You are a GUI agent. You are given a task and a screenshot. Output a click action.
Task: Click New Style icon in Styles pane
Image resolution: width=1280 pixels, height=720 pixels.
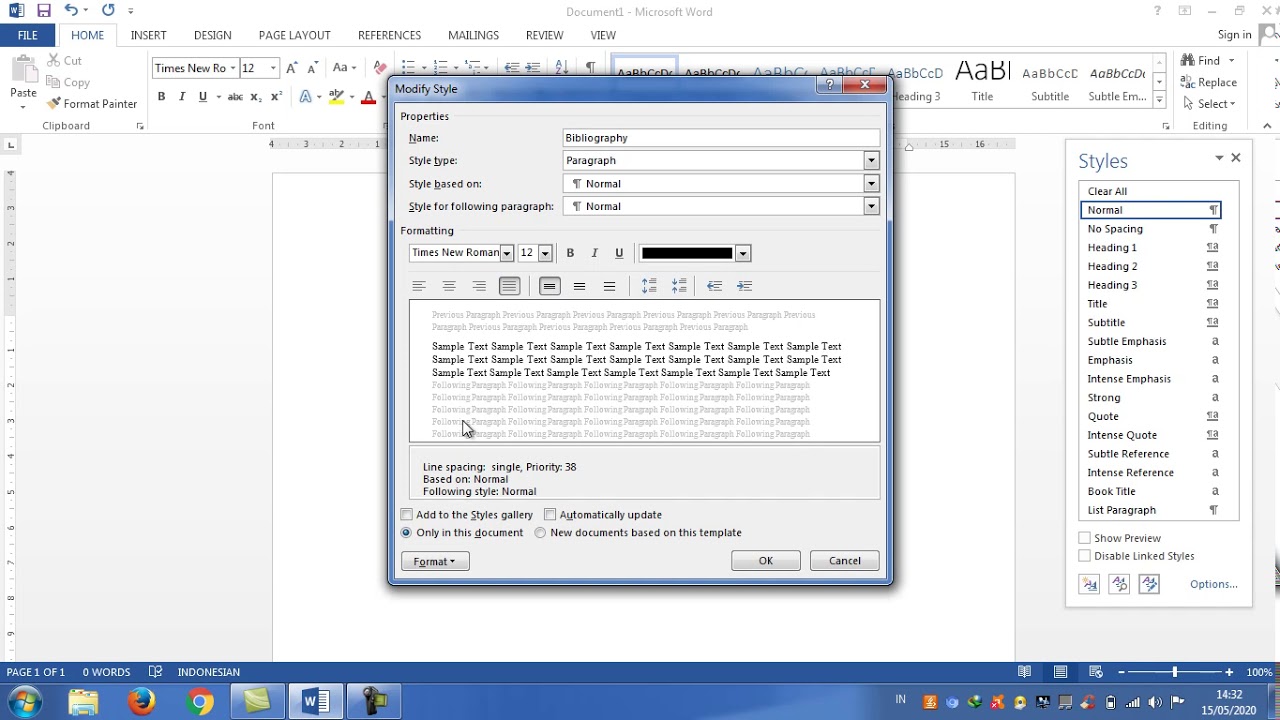[1089, 584]
